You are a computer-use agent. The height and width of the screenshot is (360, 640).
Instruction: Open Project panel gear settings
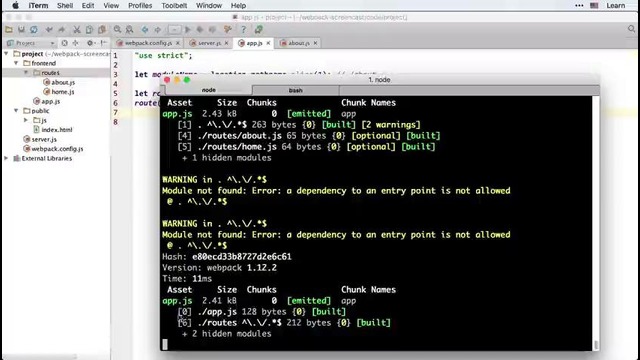pyautogui.click(x=91, y=43)
